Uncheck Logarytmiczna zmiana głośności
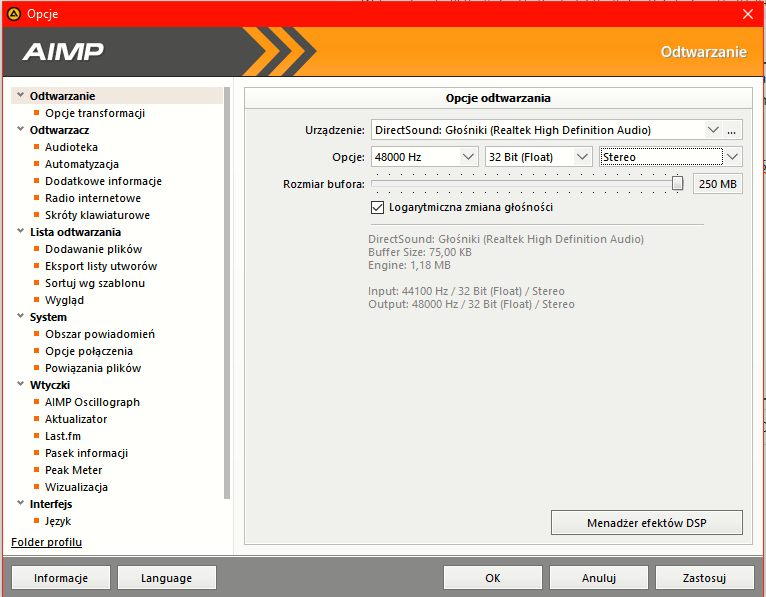766x597 pixels. pos(377,208)
